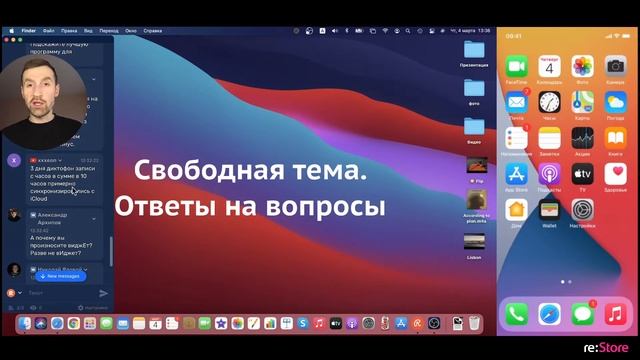Image resolution: width=640 pixels, height=360 pixels.
Task: Open Reminders on the iPhone home screen
Action: [516, 138]
